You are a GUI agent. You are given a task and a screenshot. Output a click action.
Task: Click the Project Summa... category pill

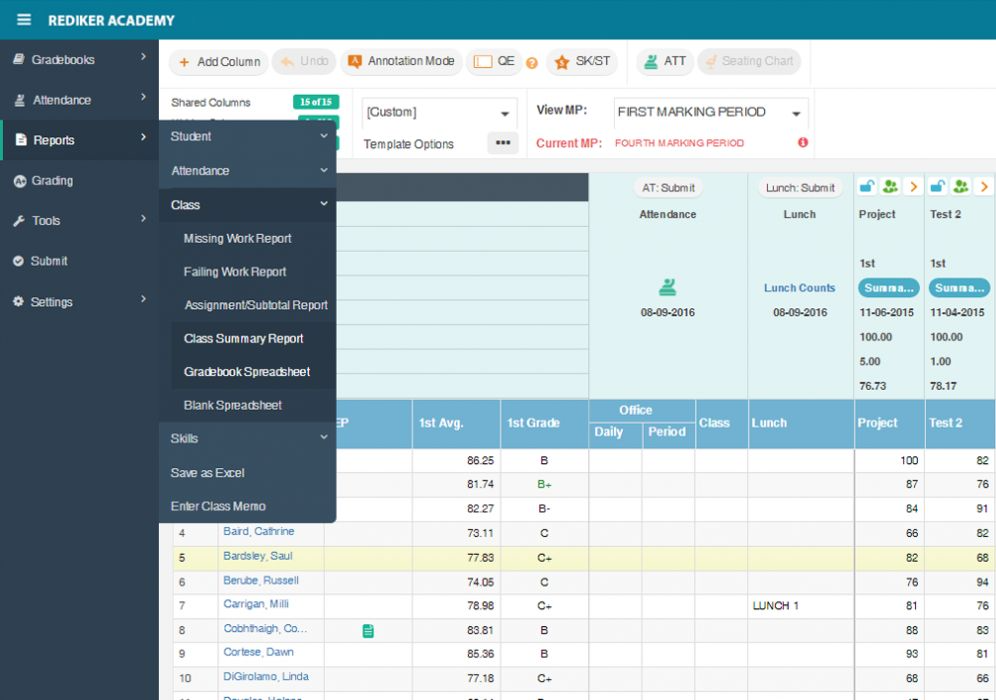[x=888, y=288]
